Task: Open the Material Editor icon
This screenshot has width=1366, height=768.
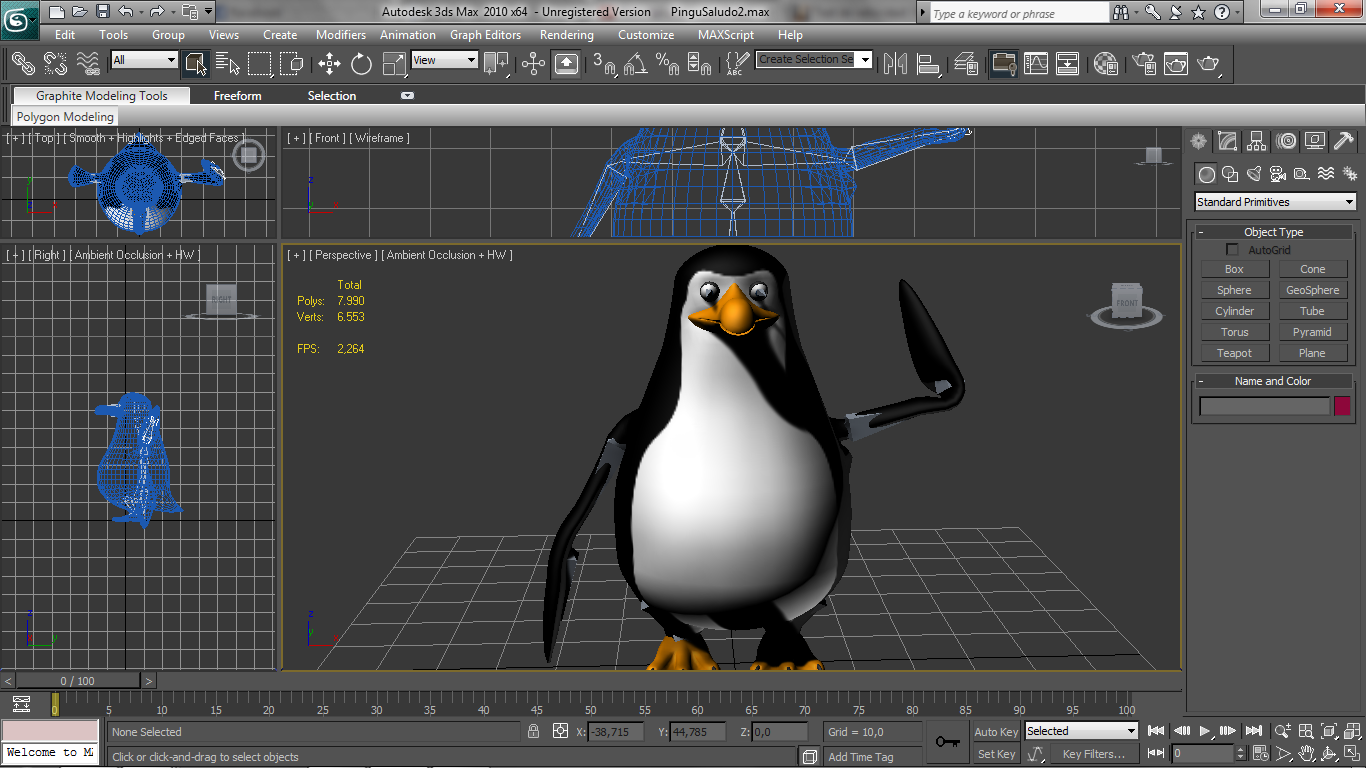Action: (1105, 64)
